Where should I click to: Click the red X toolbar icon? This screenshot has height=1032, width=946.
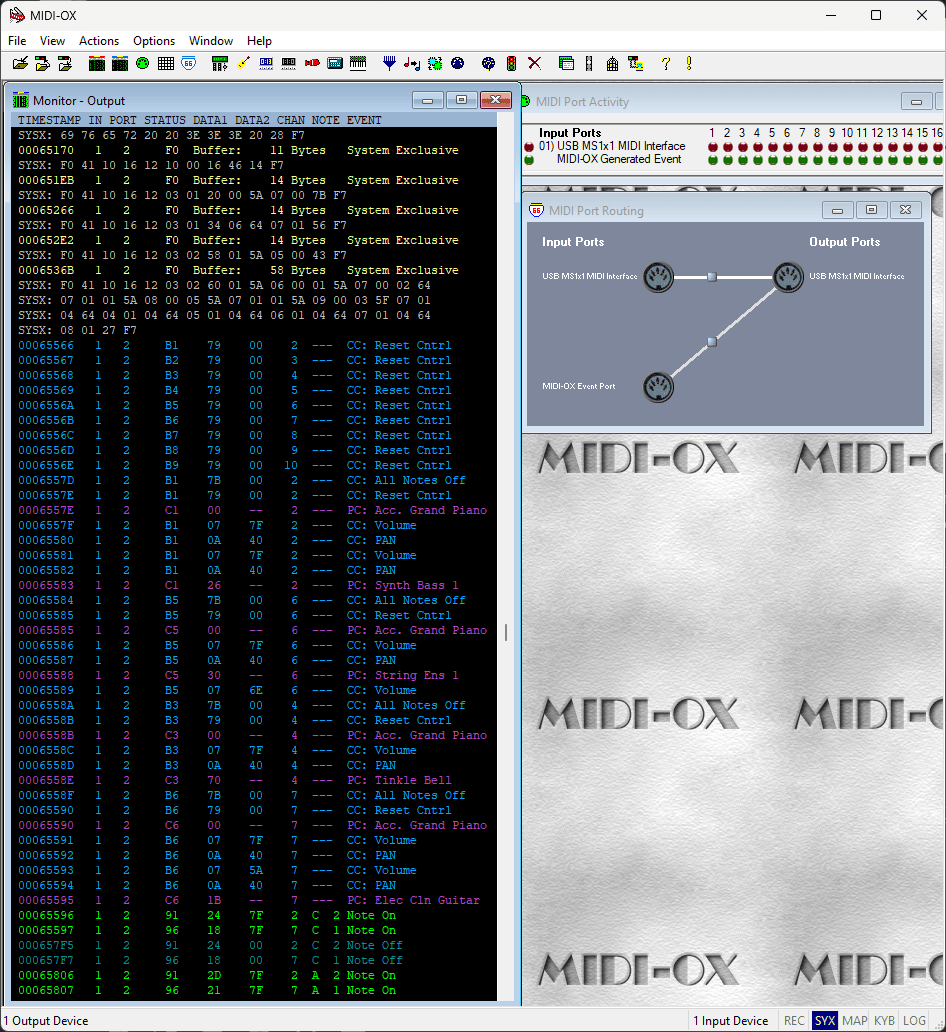tap(535, 64)
